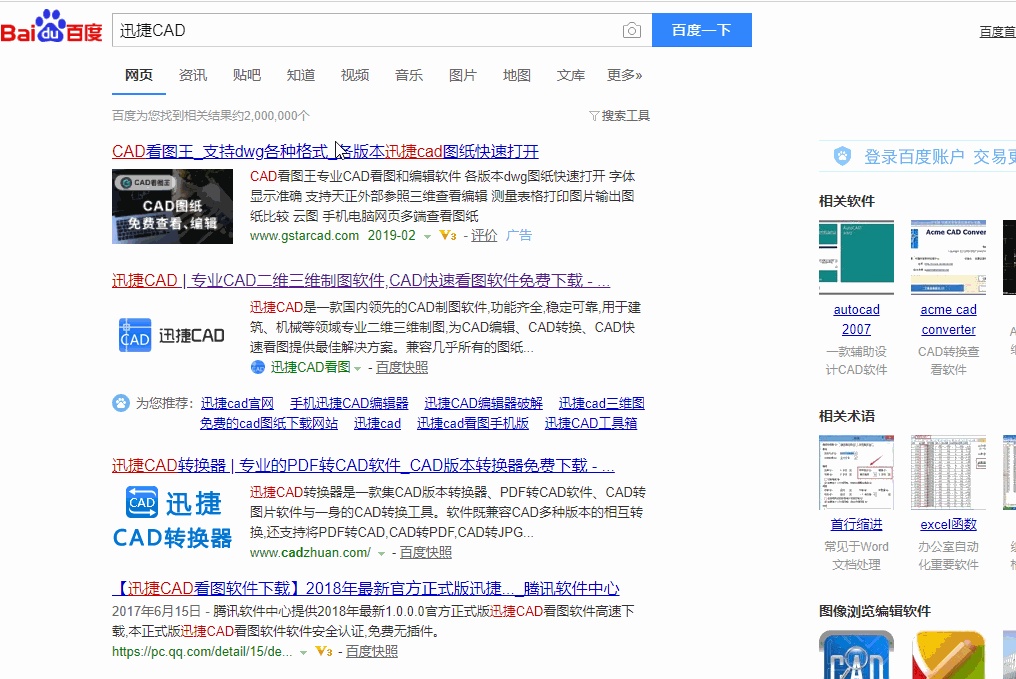
Task: Expand dropdown arrow beside www.gstarcad.com 2019-02
Action: coord(427,236)
